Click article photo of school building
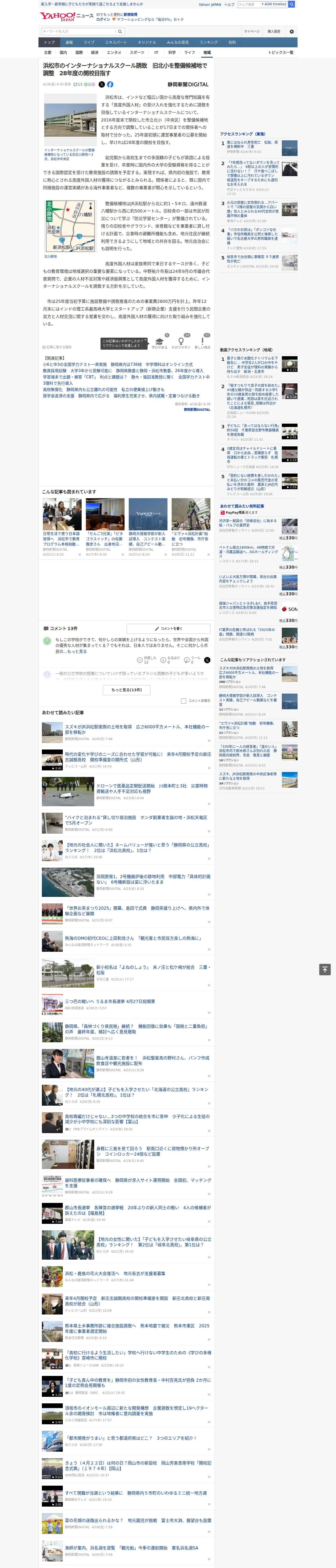Viewport: 336px width, 1568px height. pos(70,119)
